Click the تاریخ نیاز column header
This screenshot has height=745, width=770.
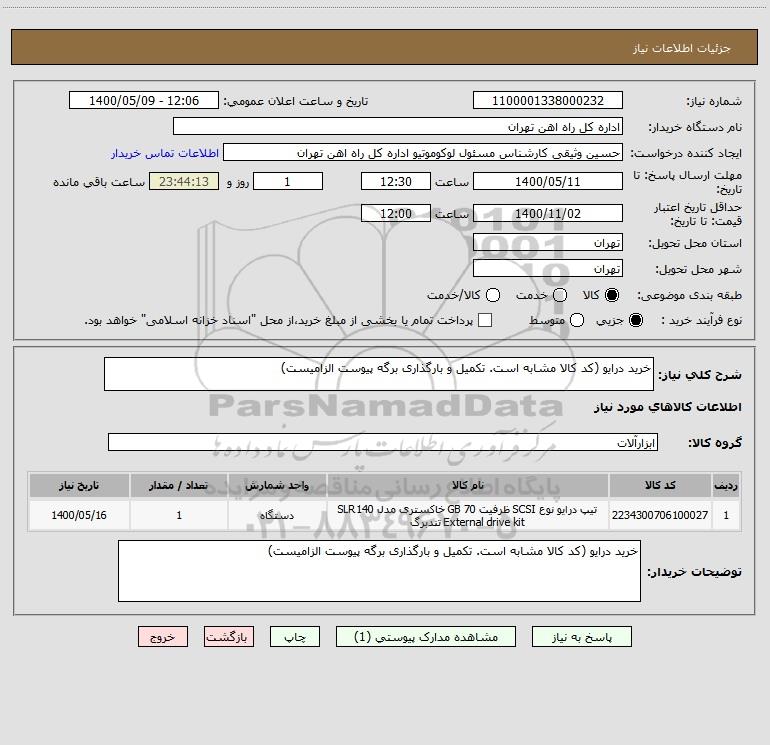tap(79, 485)
